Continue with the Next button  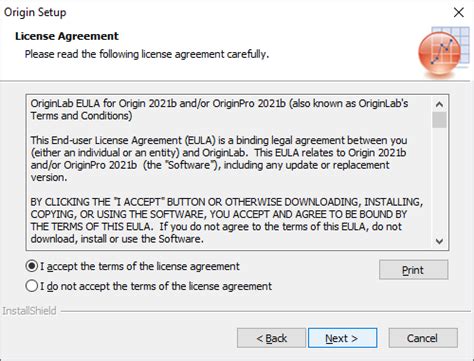click(343, 338)
